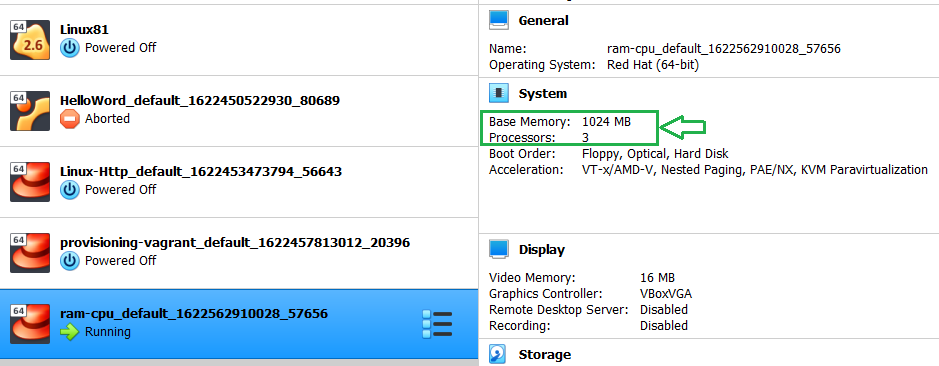The width and height of the screenshot is (939, 366).
Task: Click the HelloWord VM orange icon
Action: click(30, 111)
